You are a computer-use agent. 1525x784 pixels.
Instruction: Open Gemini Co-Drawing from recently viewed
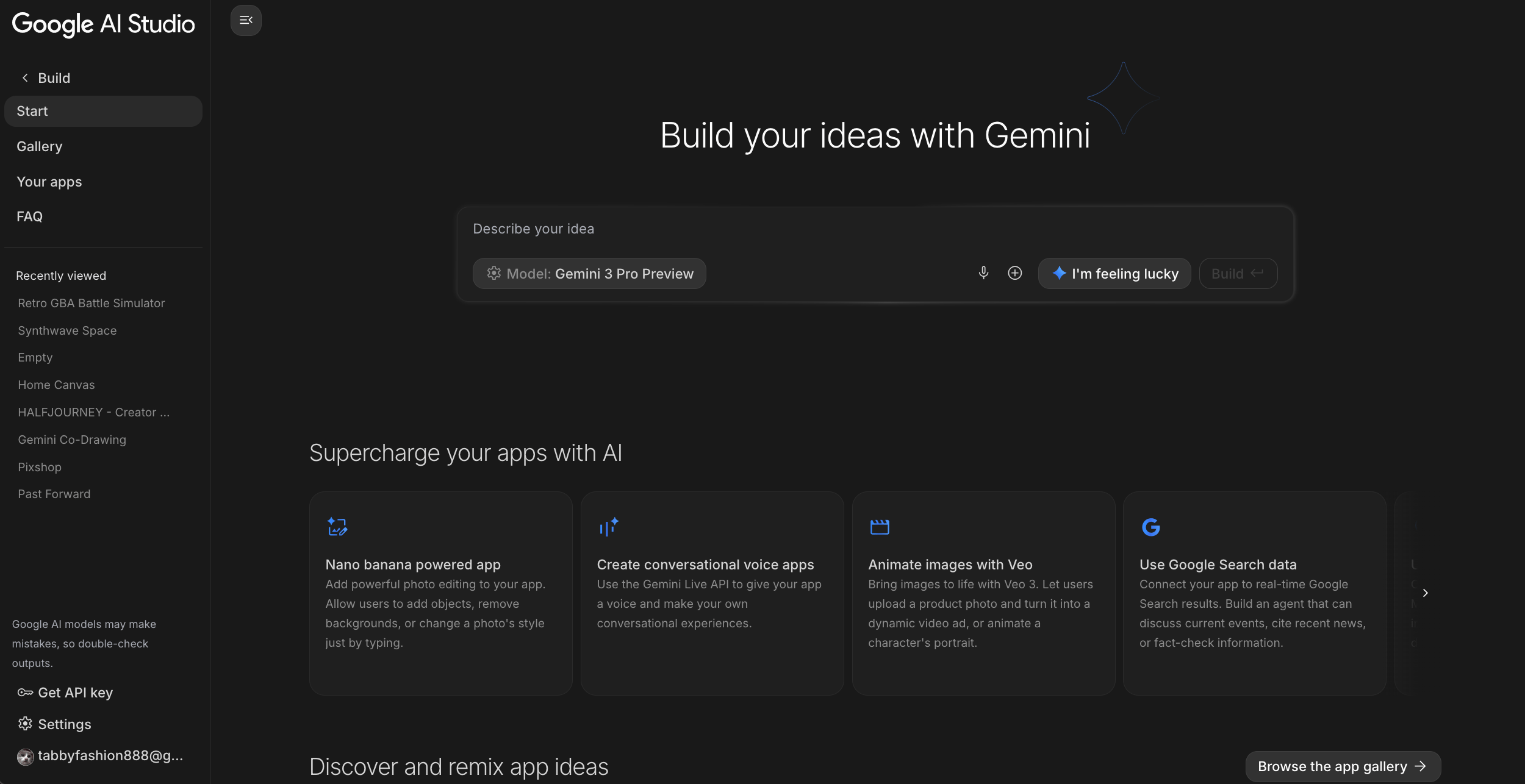click(72, 440)
